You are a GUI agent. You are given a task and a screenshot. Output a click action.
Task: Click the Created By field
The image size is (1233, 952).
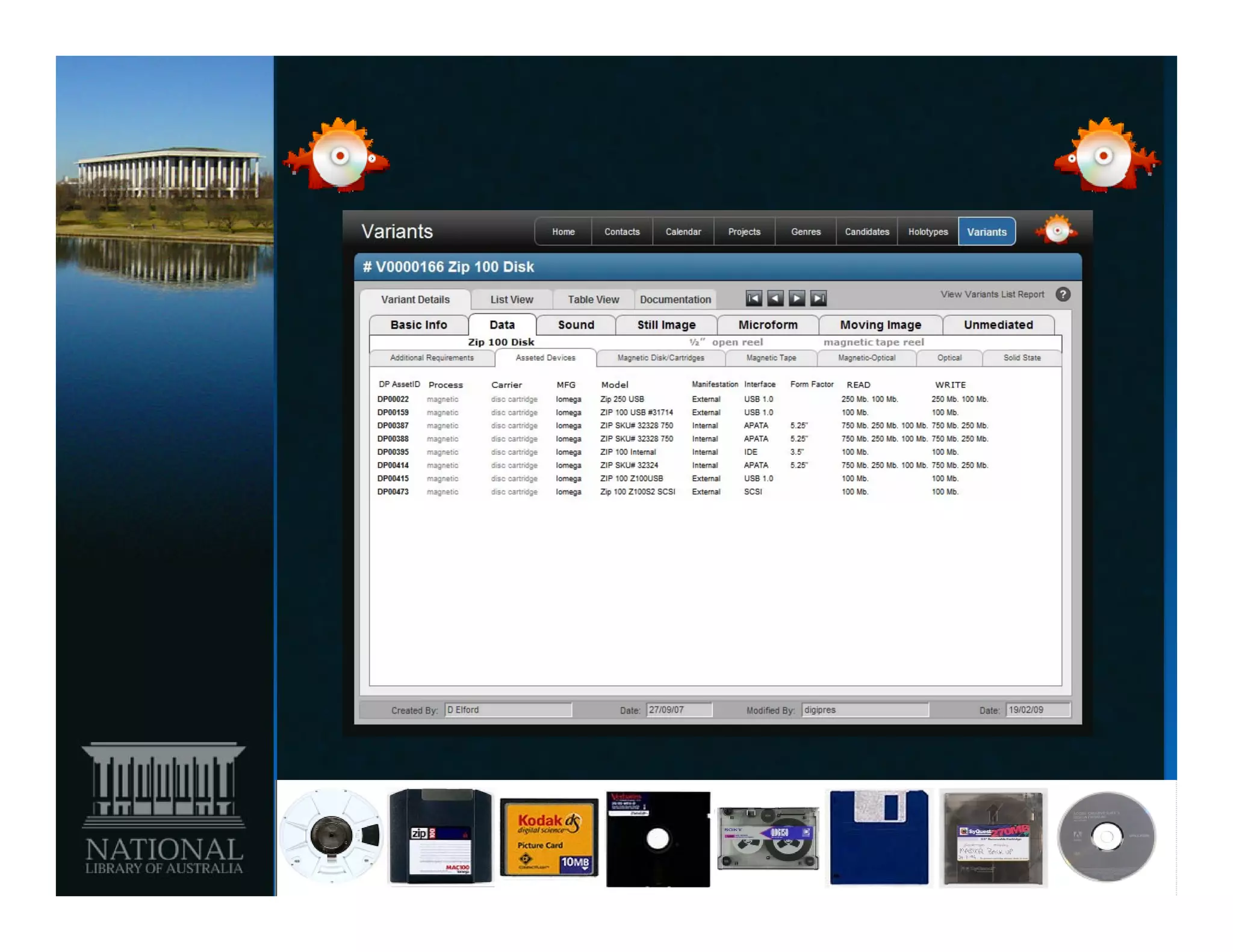click(x=508, y=710)
